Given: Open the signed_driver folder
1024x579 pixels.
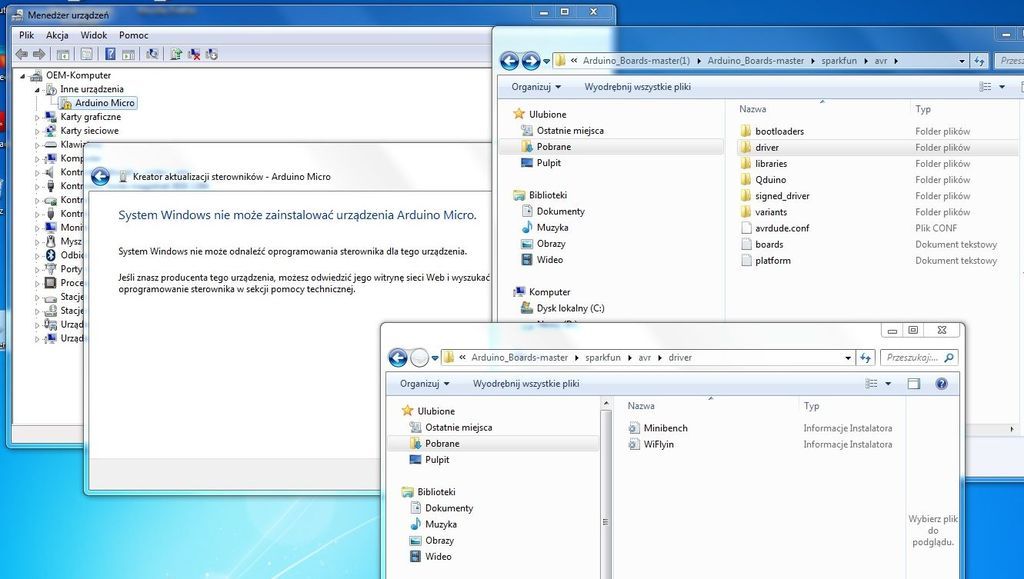Looking at the screenshot, I should coord(782,196).
